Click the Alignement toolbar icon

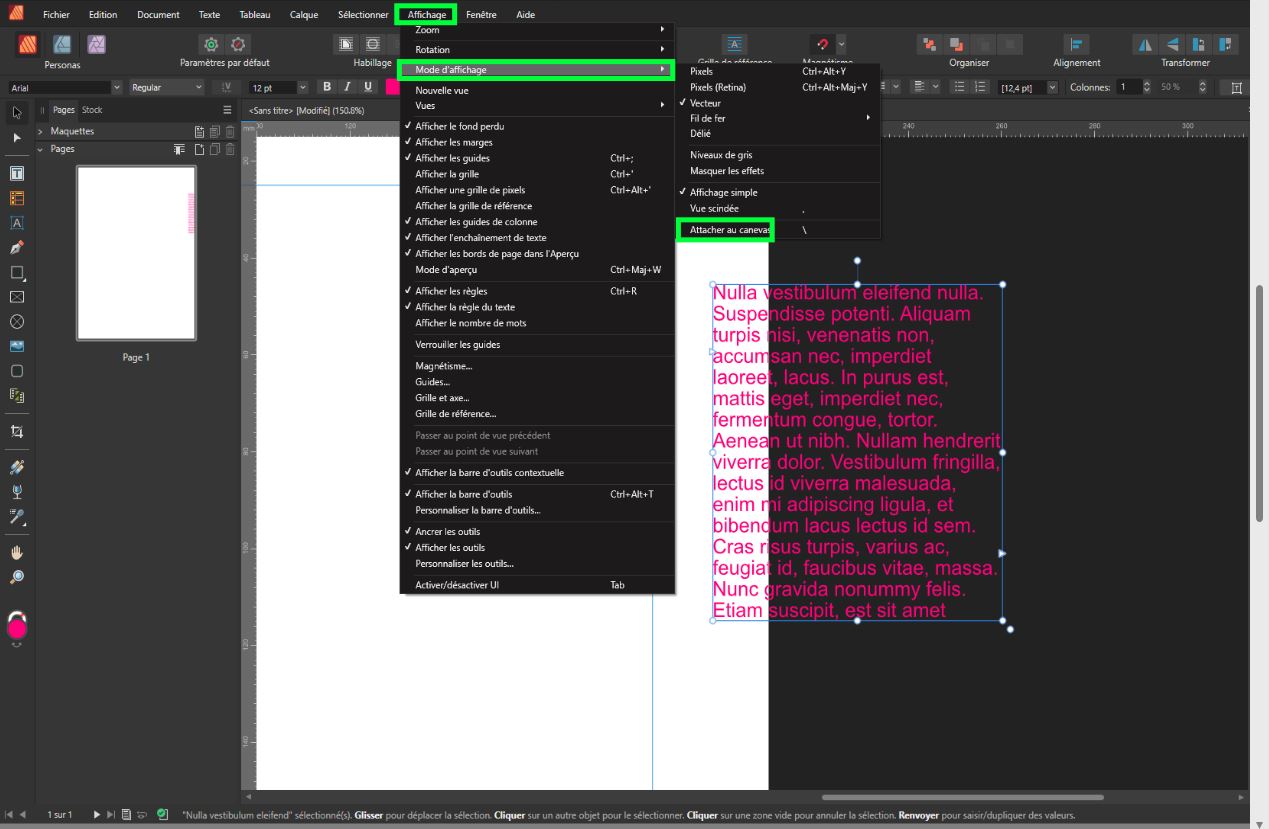coord(1076,44)
